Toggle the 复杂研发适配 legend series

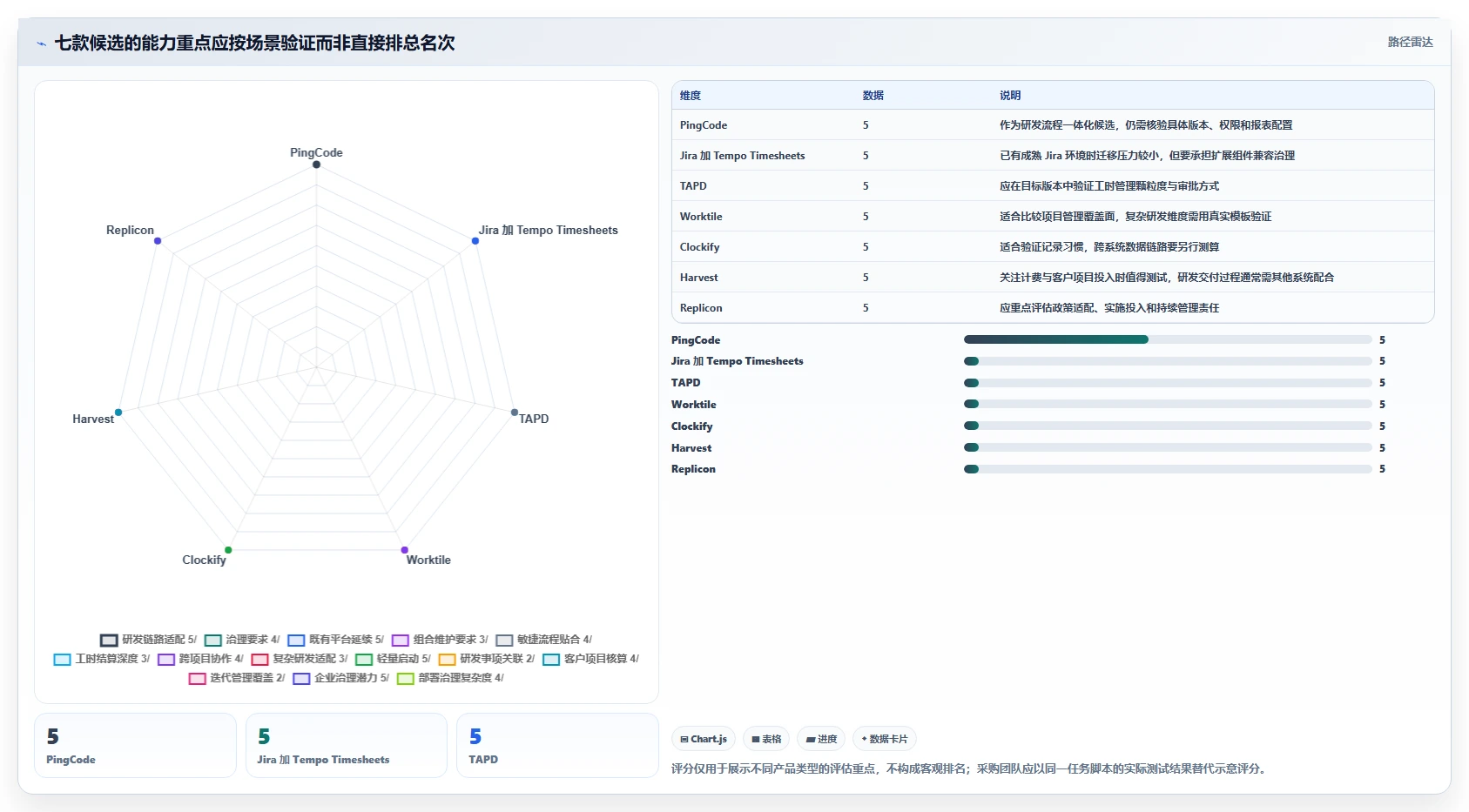[300, 659]
